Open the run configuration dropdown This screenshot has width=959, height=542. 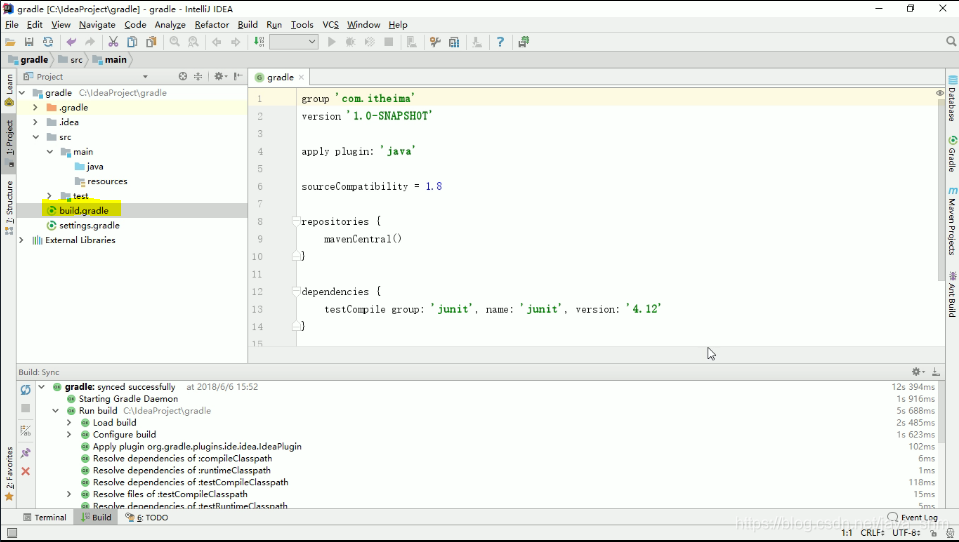(x=294, y=42)
